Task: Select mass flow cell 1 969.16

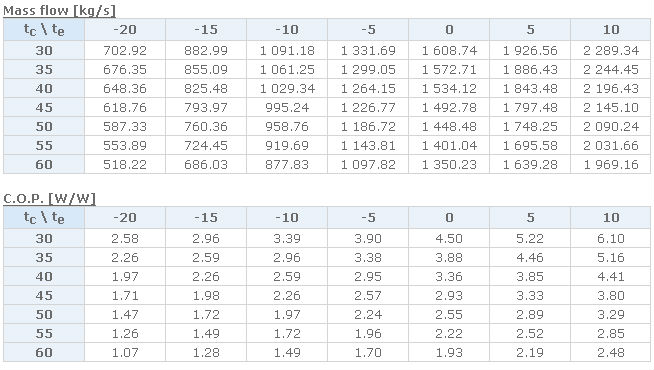Action: pos(611,164)
